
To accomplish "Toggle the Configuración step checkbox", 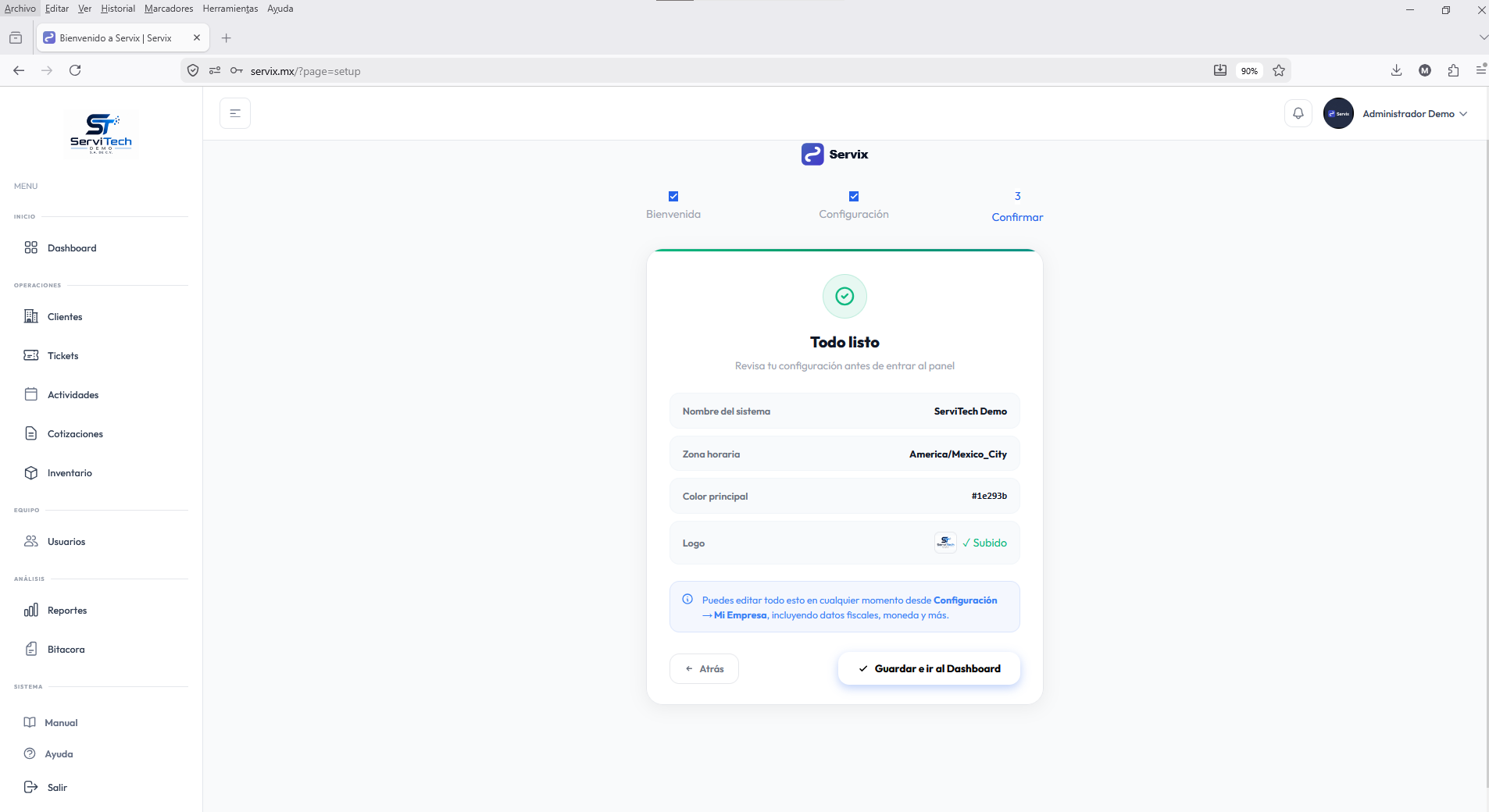I will tap(854, 197).
